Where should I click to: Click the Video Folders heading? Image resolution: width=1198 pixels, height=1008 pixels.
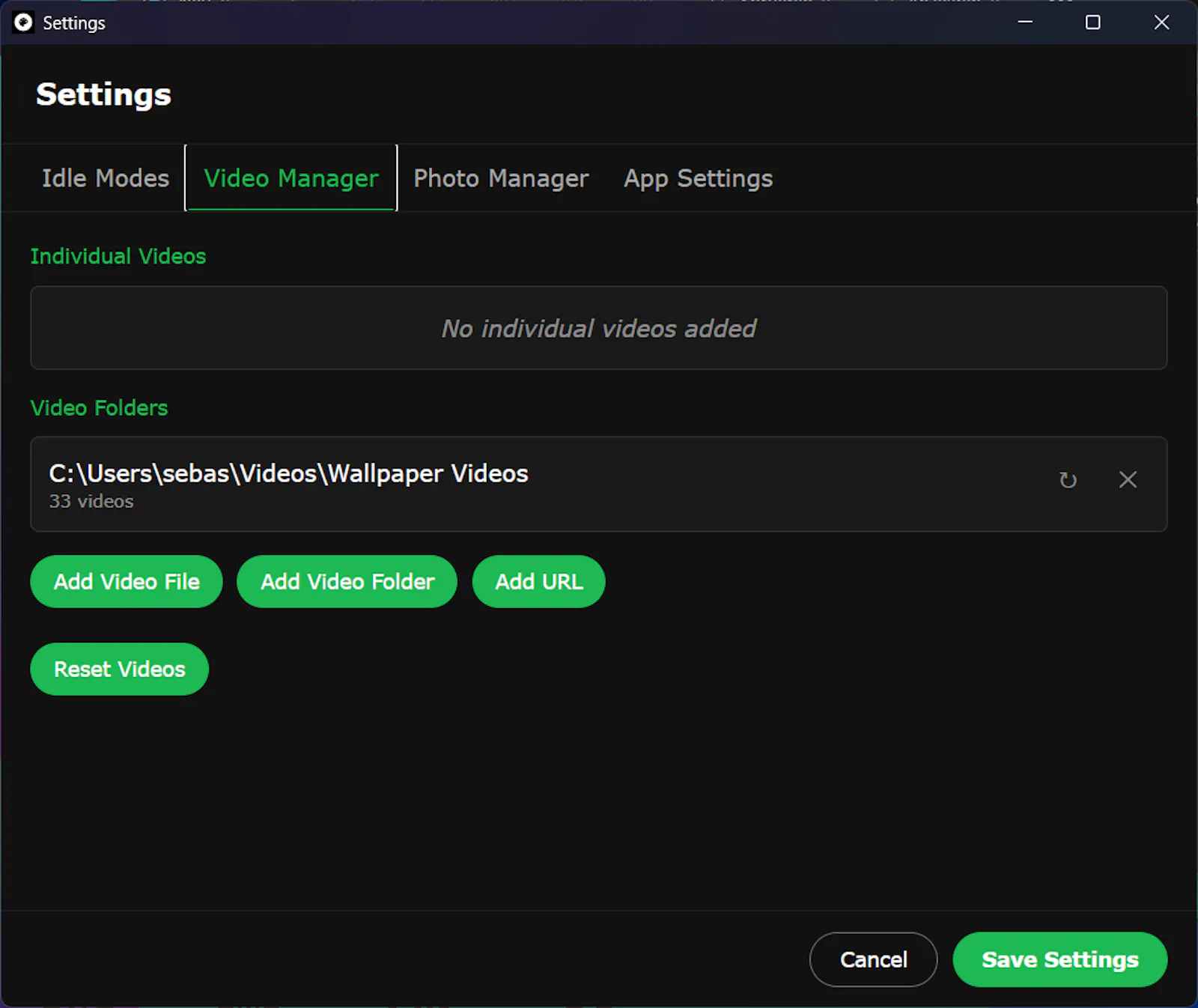click(x=99, y=407)
